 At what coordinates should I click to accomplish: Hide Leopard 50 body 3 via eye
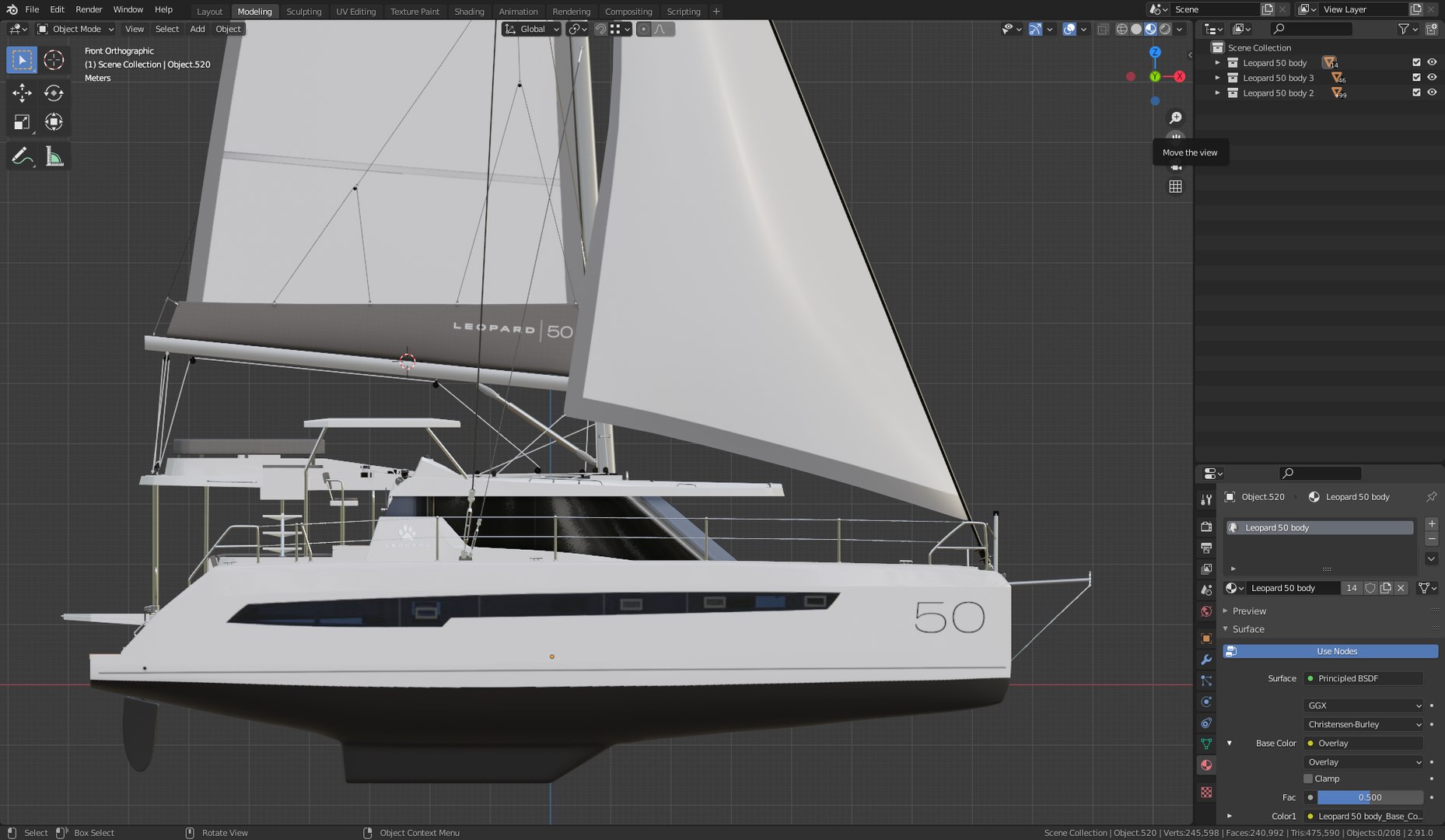[1432, 77]
